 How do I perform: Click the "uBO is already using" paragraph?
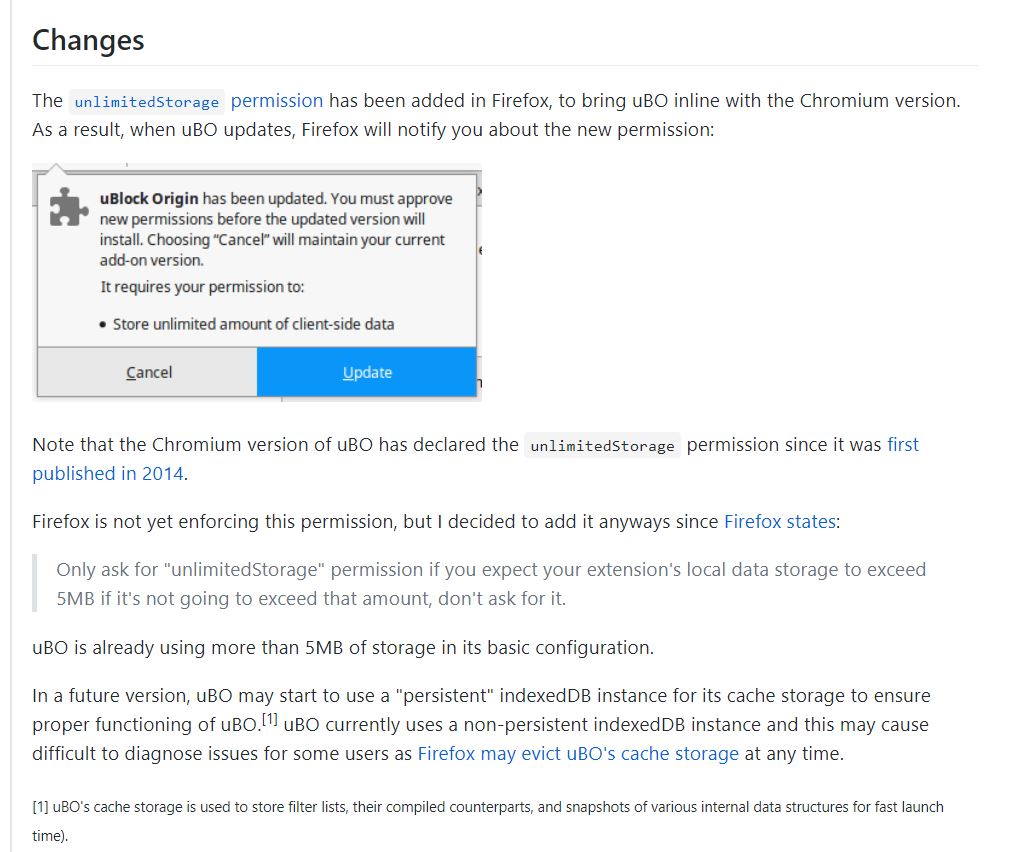[342, 647]
